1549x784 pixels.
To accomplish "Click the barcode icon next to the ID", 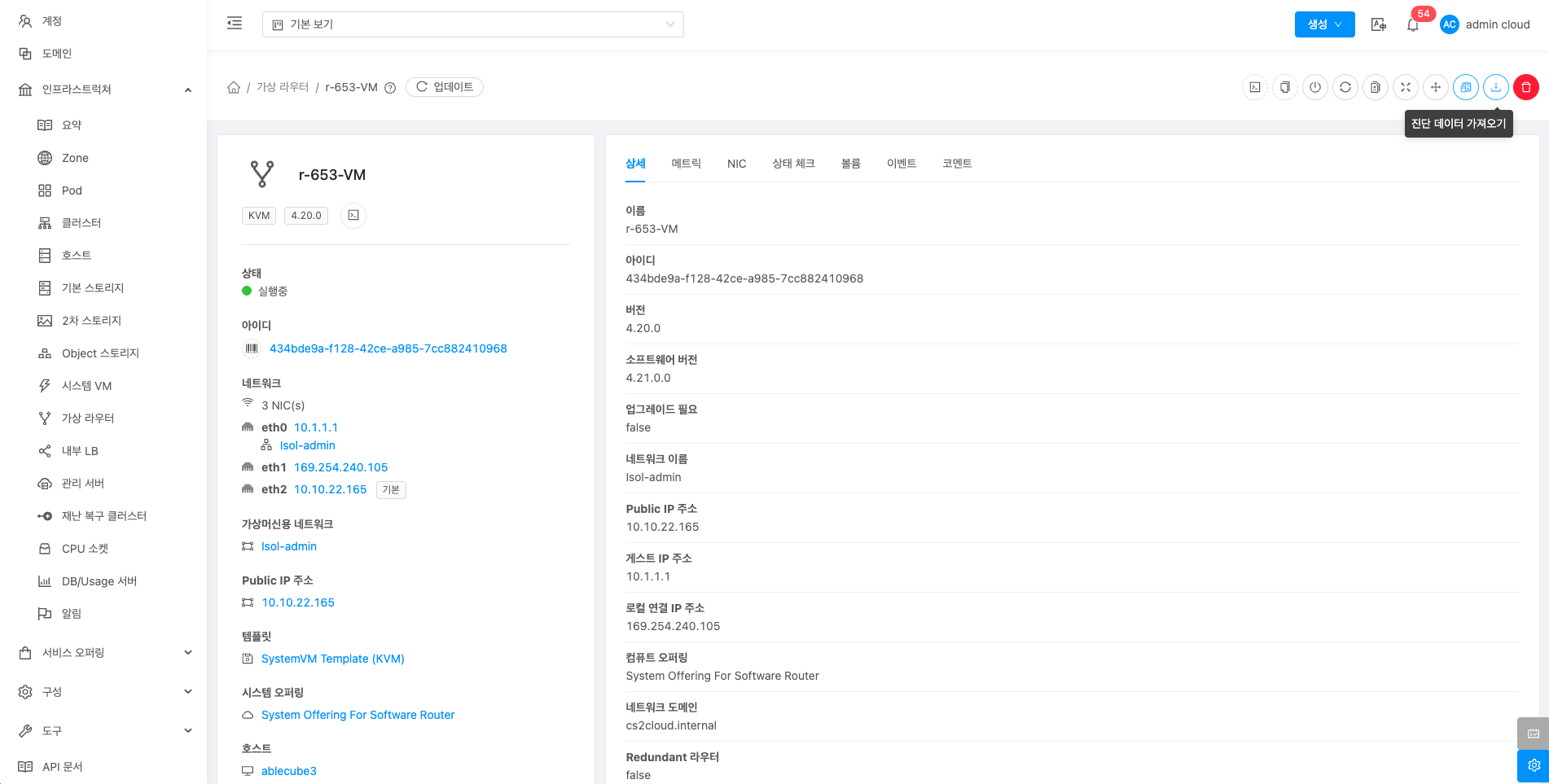I will click(252, 348).
